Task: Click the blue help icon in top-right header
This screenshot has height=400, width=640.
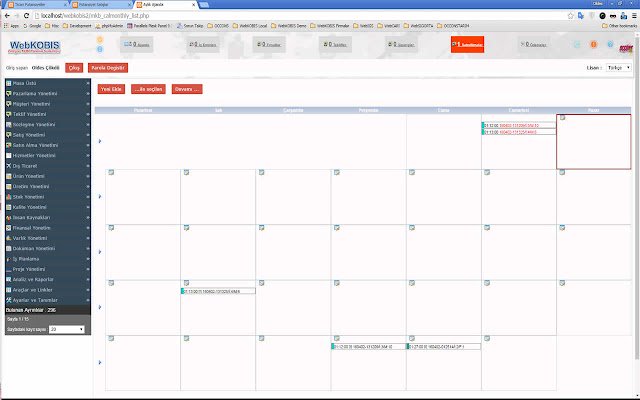Action: (610, 44)
